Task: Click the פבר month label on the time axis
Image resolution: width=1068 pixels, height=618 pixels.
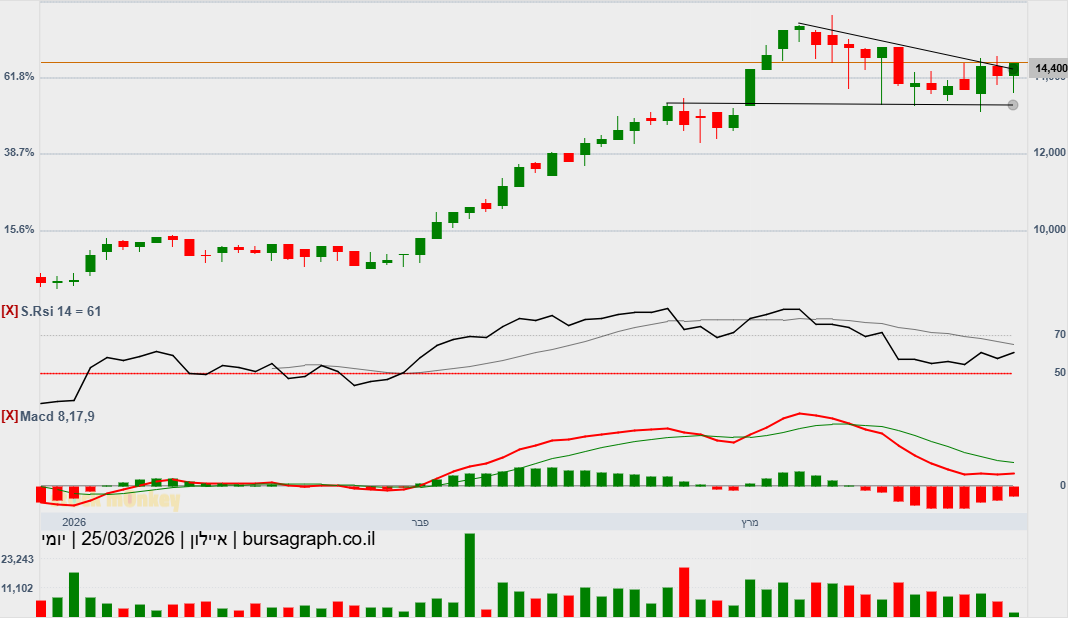Action: [420, 523]
